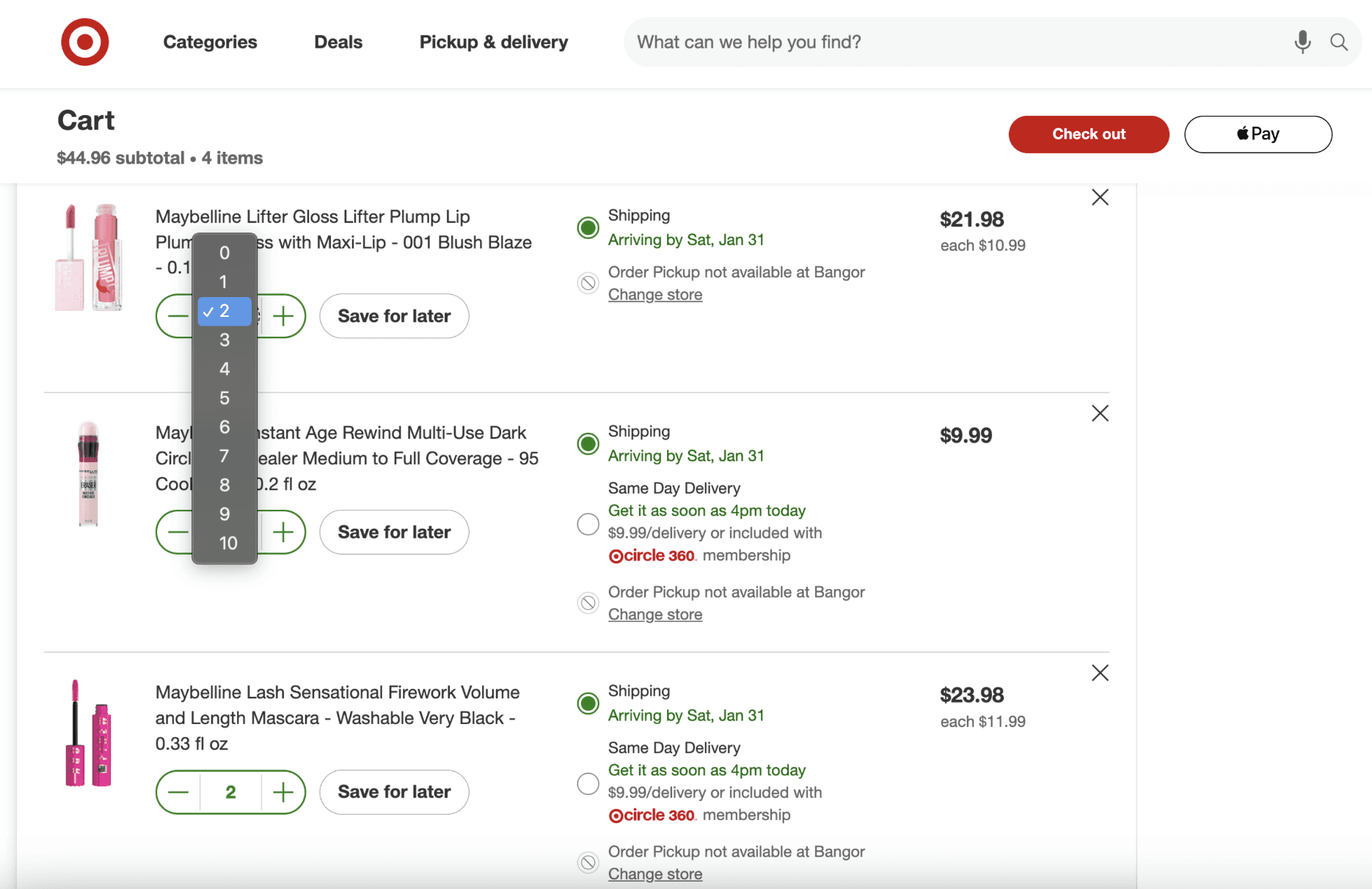
Task: Choose quantity 10 from dropdown list
Action: tap(227, 544)
